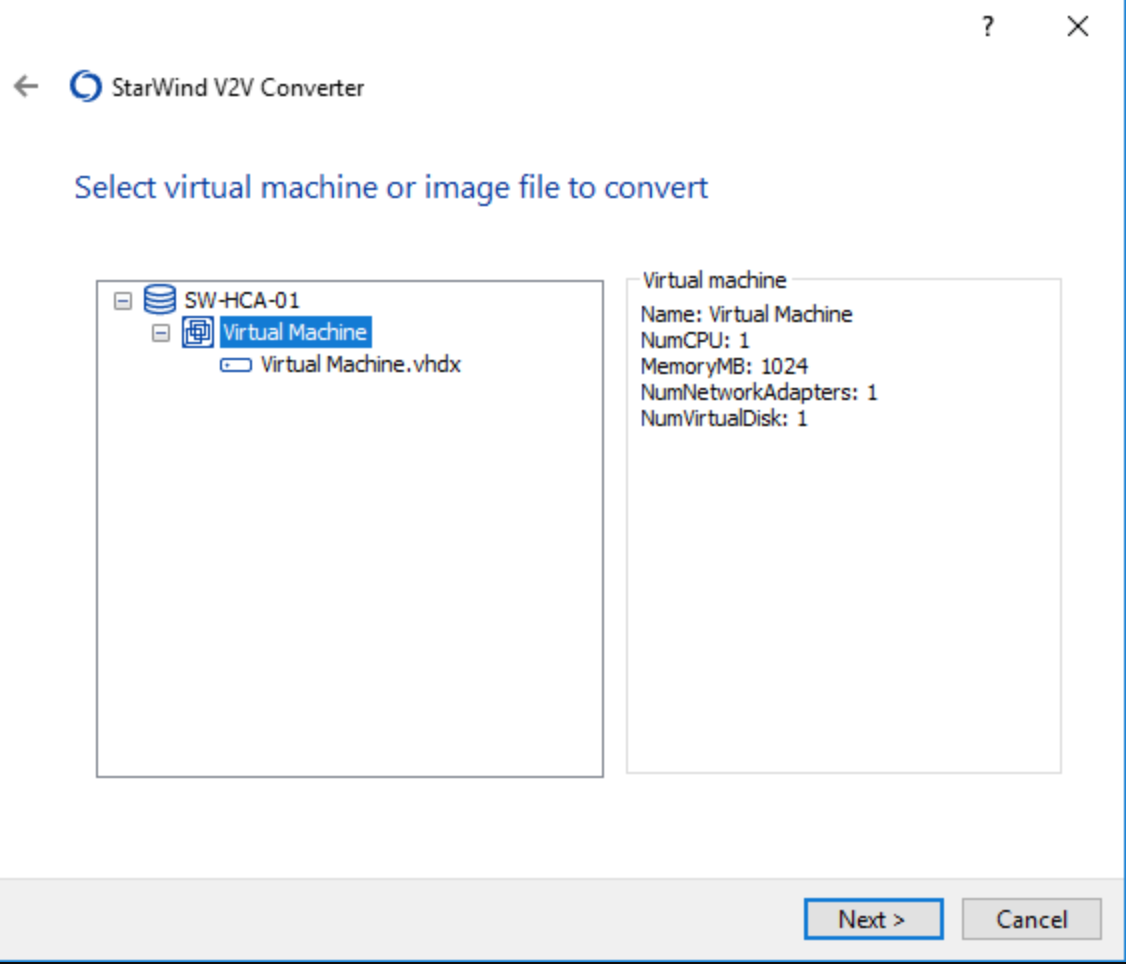The width and height of the screenshot is (1126, 964).
Task: Click the MemoryMB: 1024 detail line
Action: pyautogui.click(x=724, y=366)
